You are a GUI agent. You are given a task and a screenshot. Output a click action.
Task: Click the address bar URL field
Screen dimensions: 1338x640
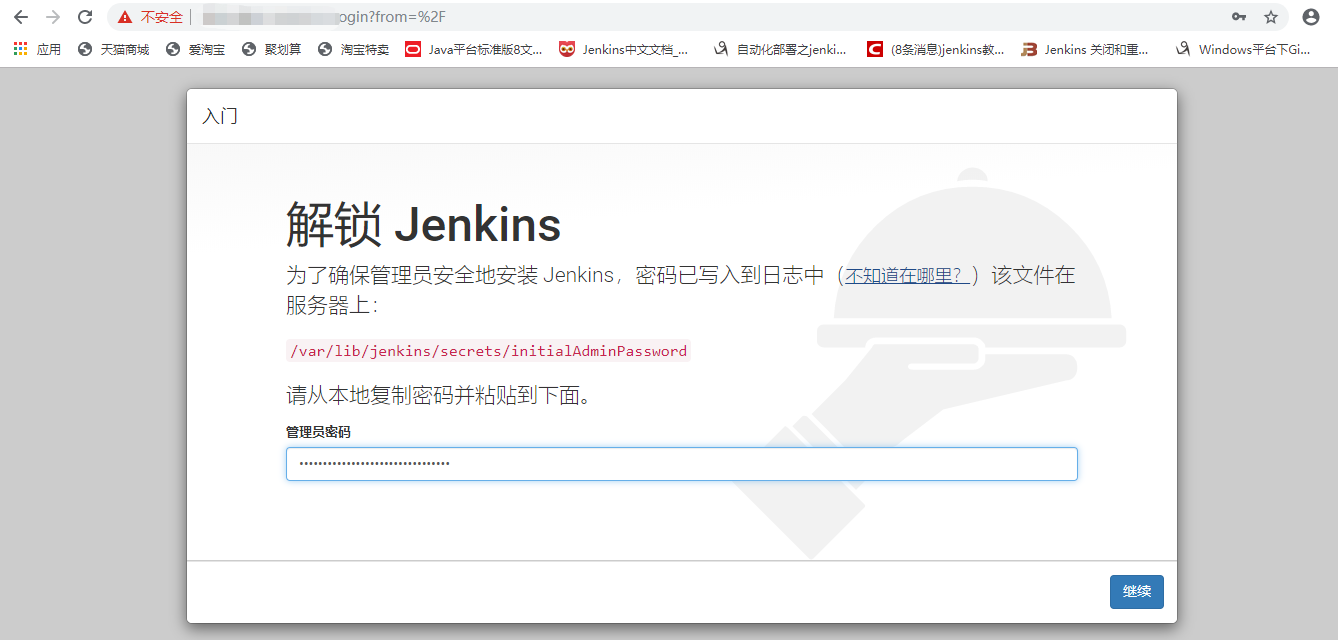[700, 17]
